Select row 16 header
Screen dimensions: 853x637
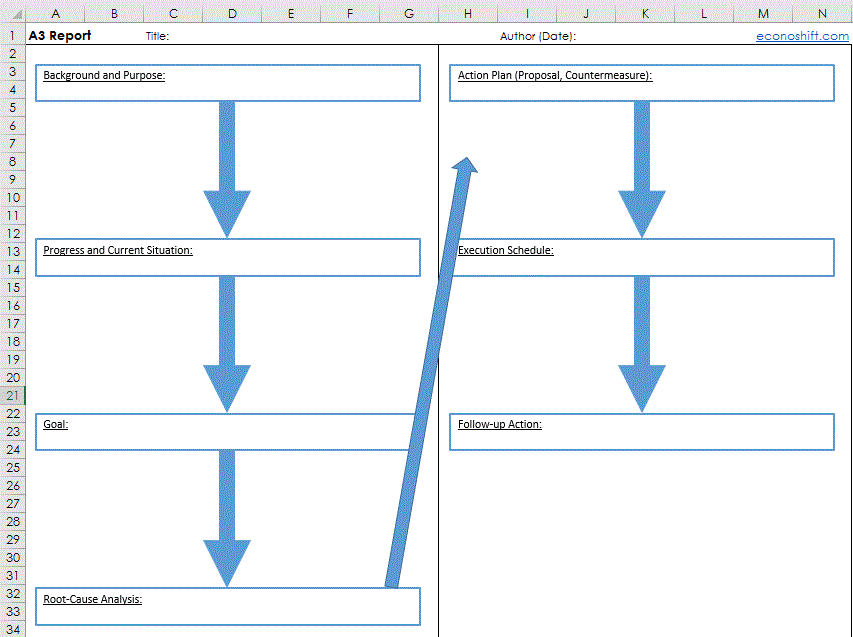click(x=13, y=306)
